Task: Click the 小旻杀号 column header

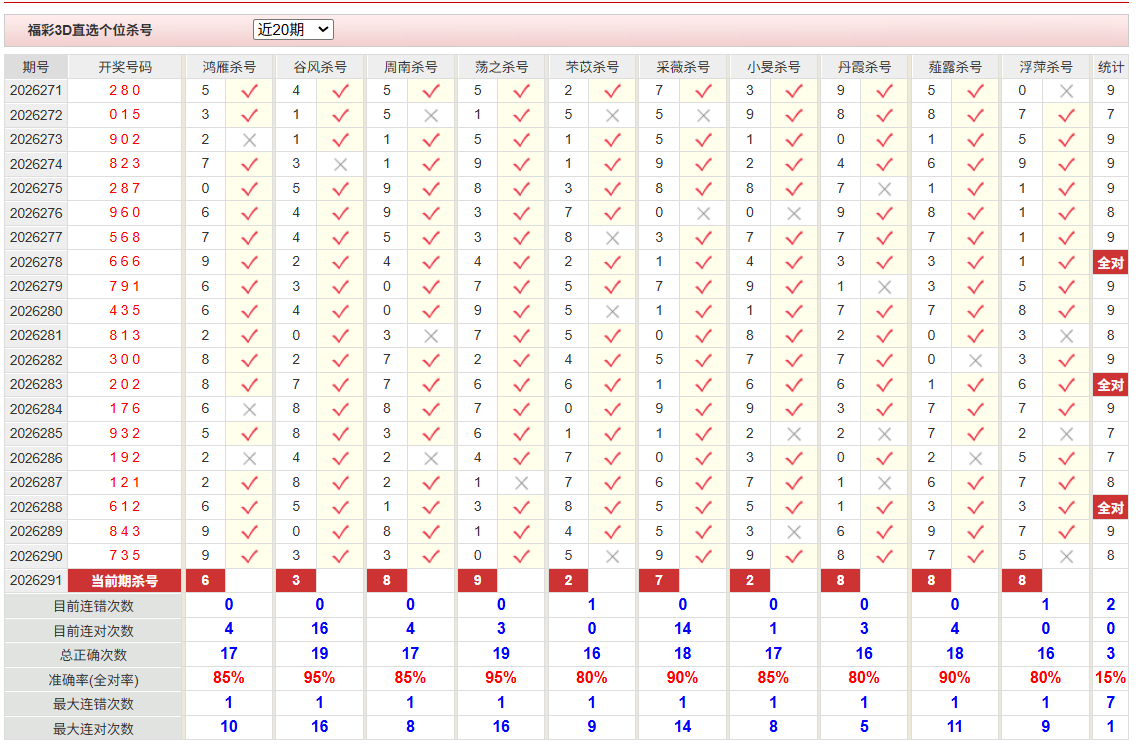Action: pyautogui.click(x=774, y=67)
